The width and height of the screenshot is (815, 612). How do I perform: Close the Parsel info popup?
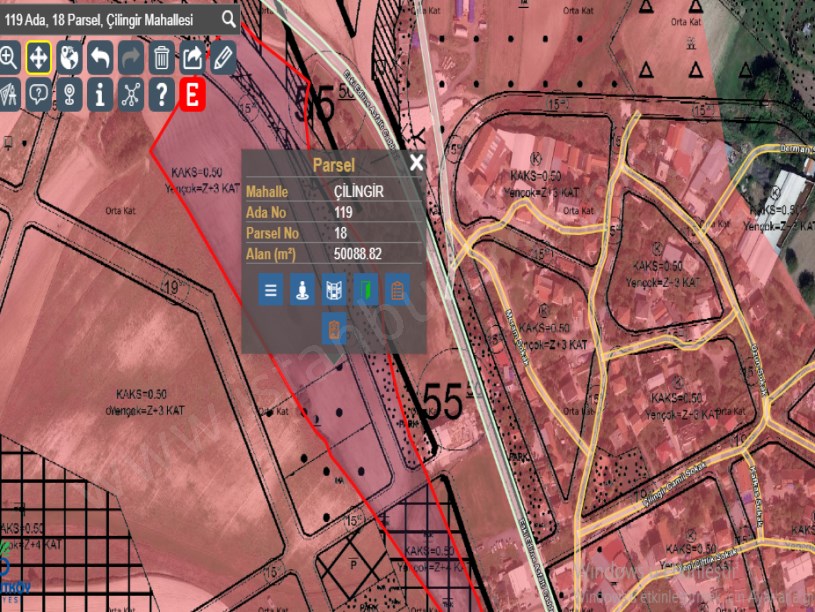click(416, 164)
